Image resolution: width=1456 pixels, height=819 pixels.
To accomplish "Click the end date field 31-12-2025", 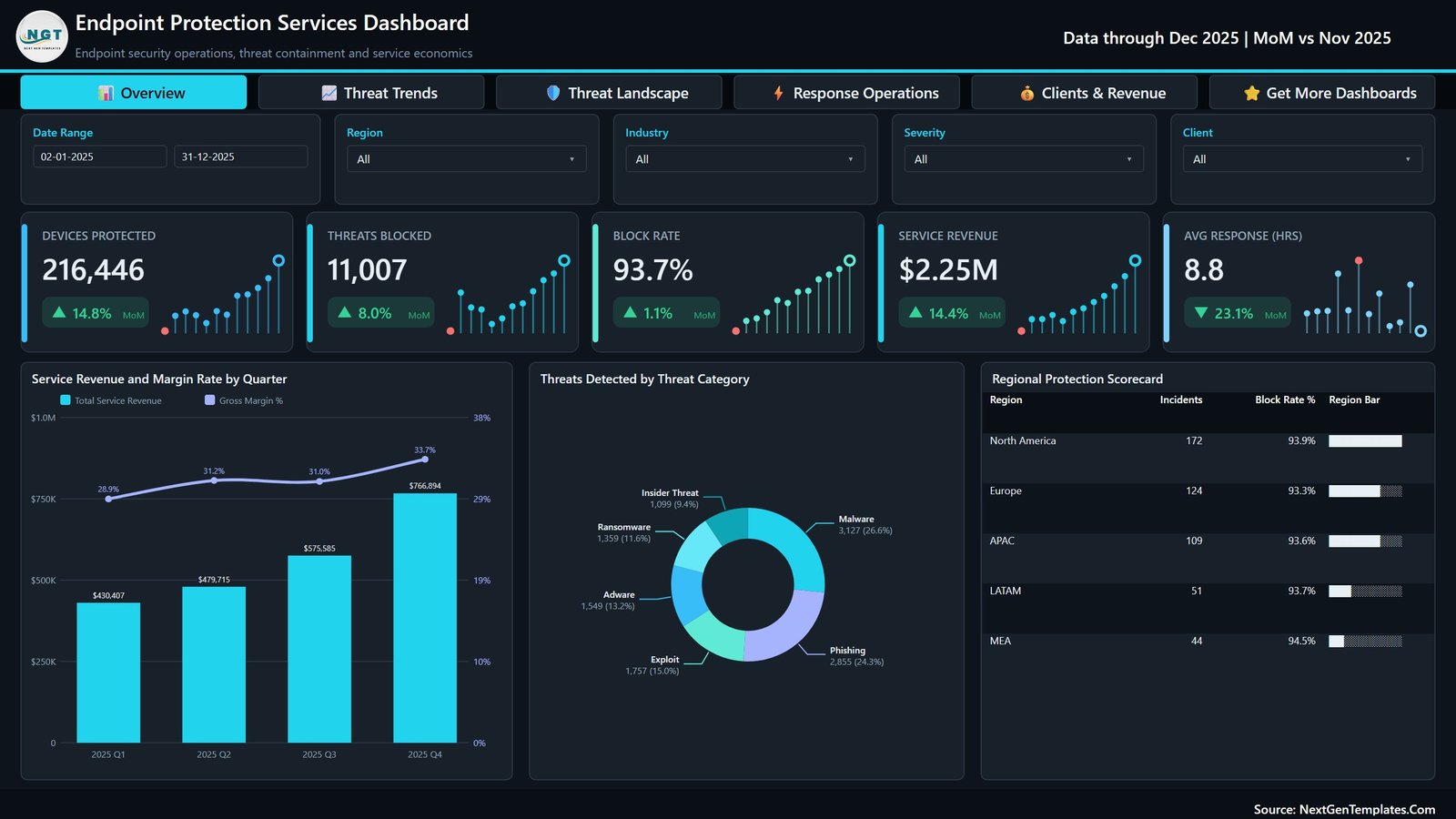I will [241, 157].
